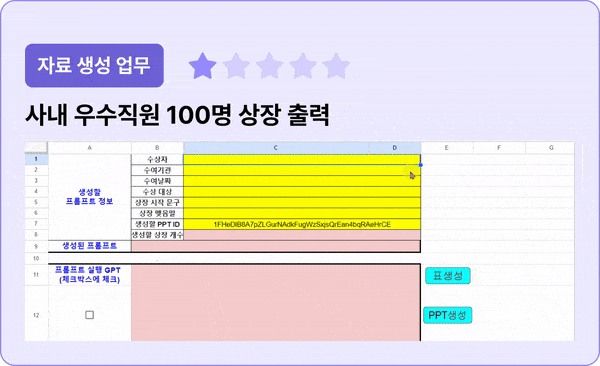Click the 프롬프트 실행 GPT label cell
Screen dimensions: 600x366
tap(90, 275)
